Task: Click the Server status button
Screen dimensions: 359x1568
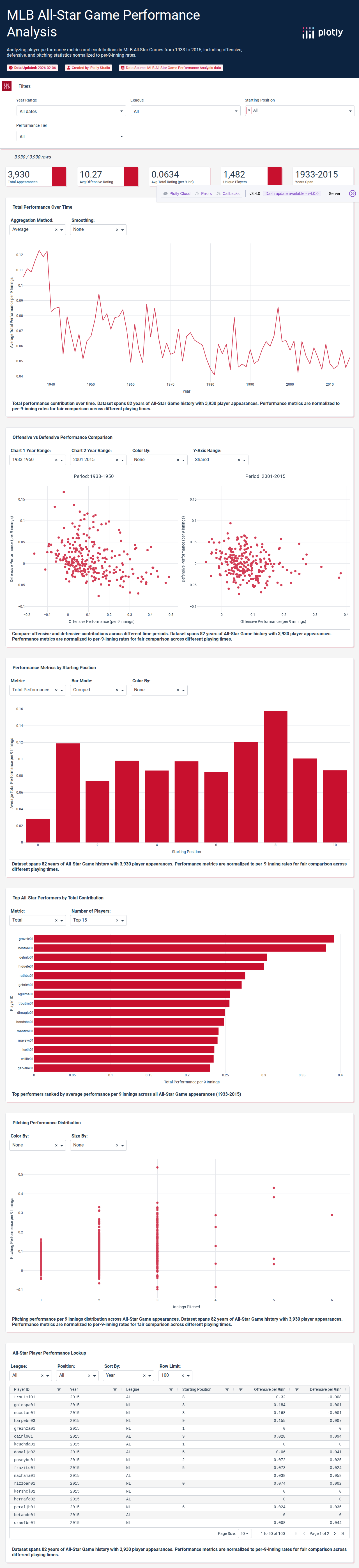Action: (335, 194)
